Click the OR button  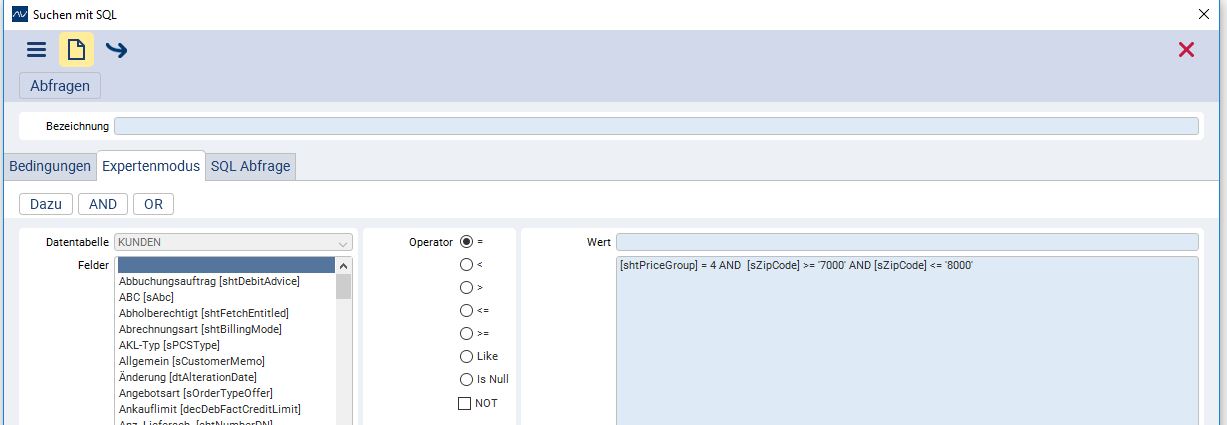(x=153, y=204)
